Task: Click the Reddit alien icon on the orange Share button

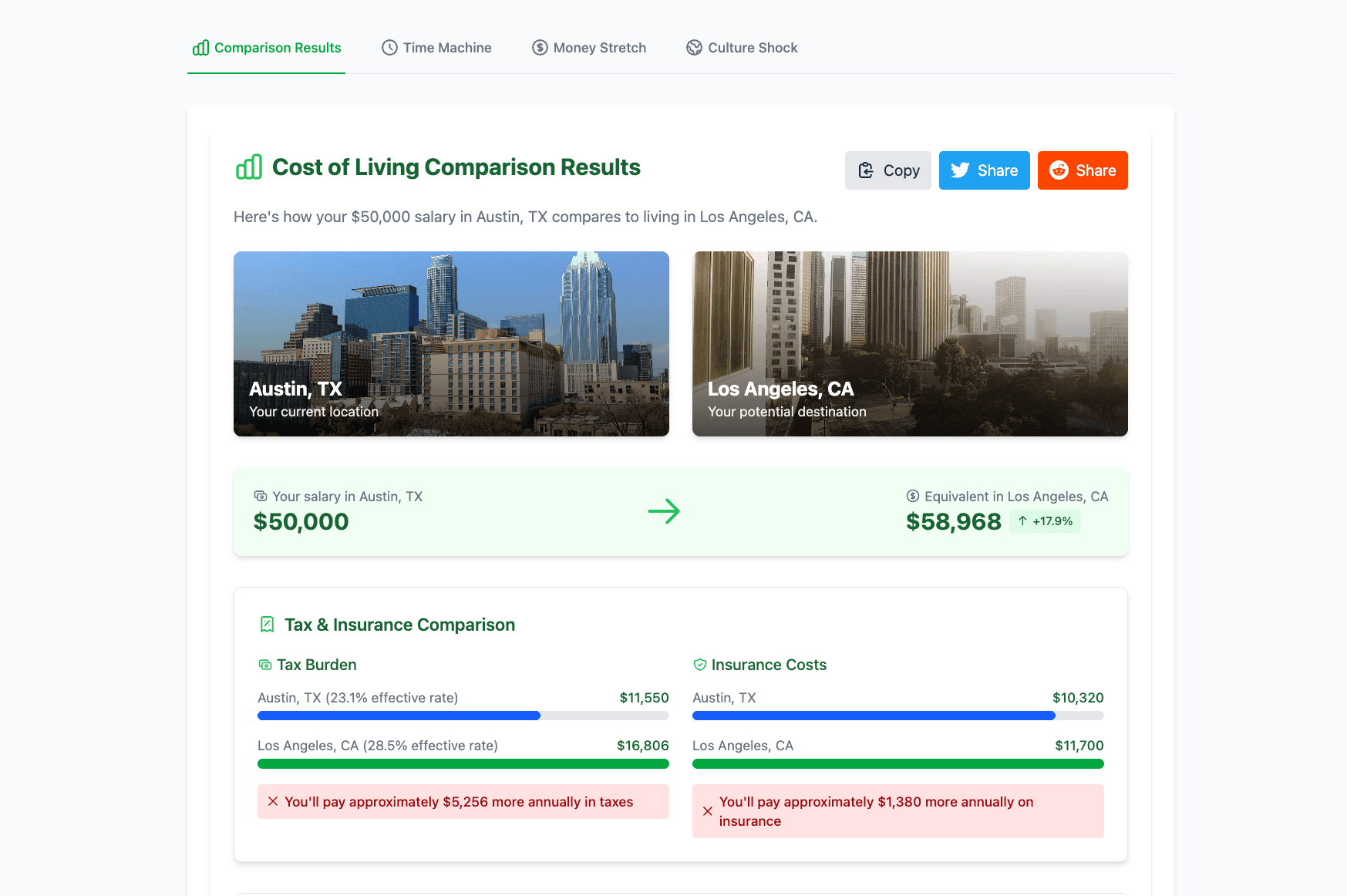Action: [1058, 170]
